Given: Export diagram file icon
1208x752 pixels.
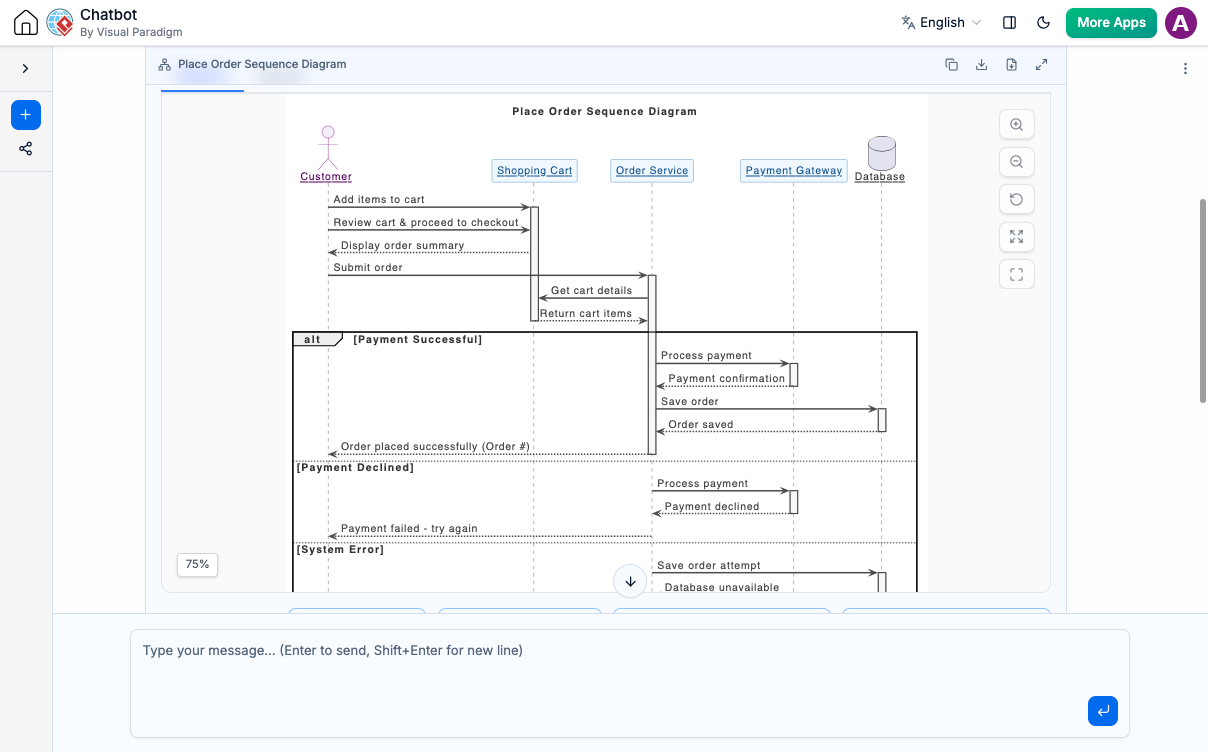Looking at the screenshot, I should click(x=1011, y=64).
